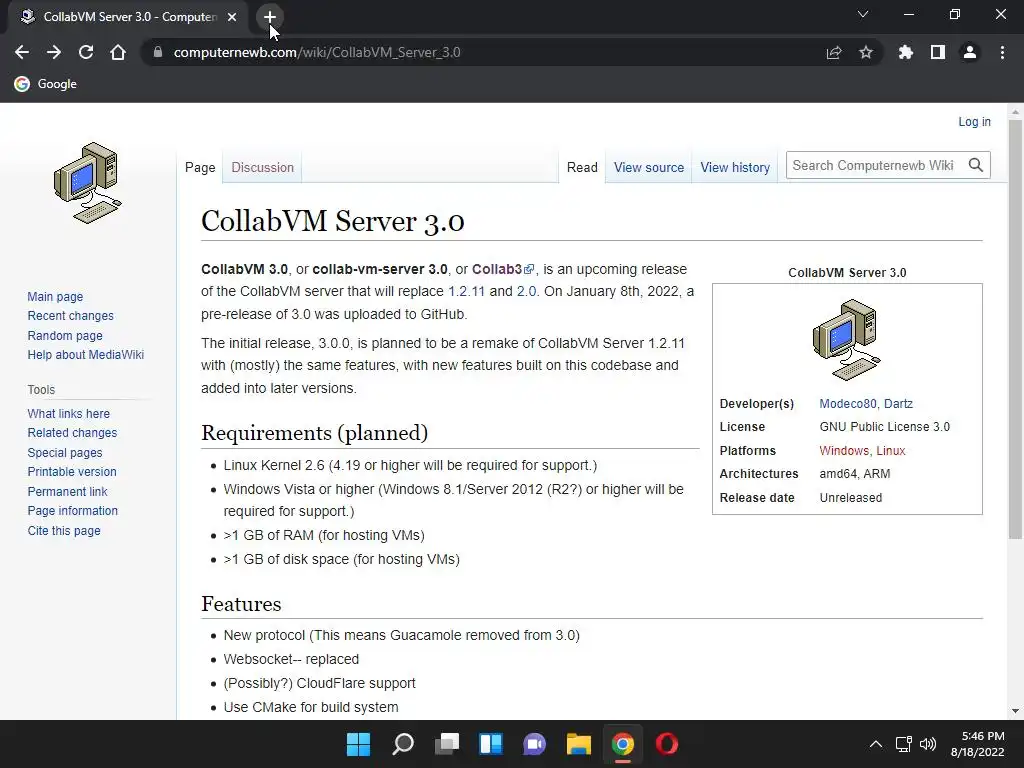Switch to the Discussion tab

(263, 167)
